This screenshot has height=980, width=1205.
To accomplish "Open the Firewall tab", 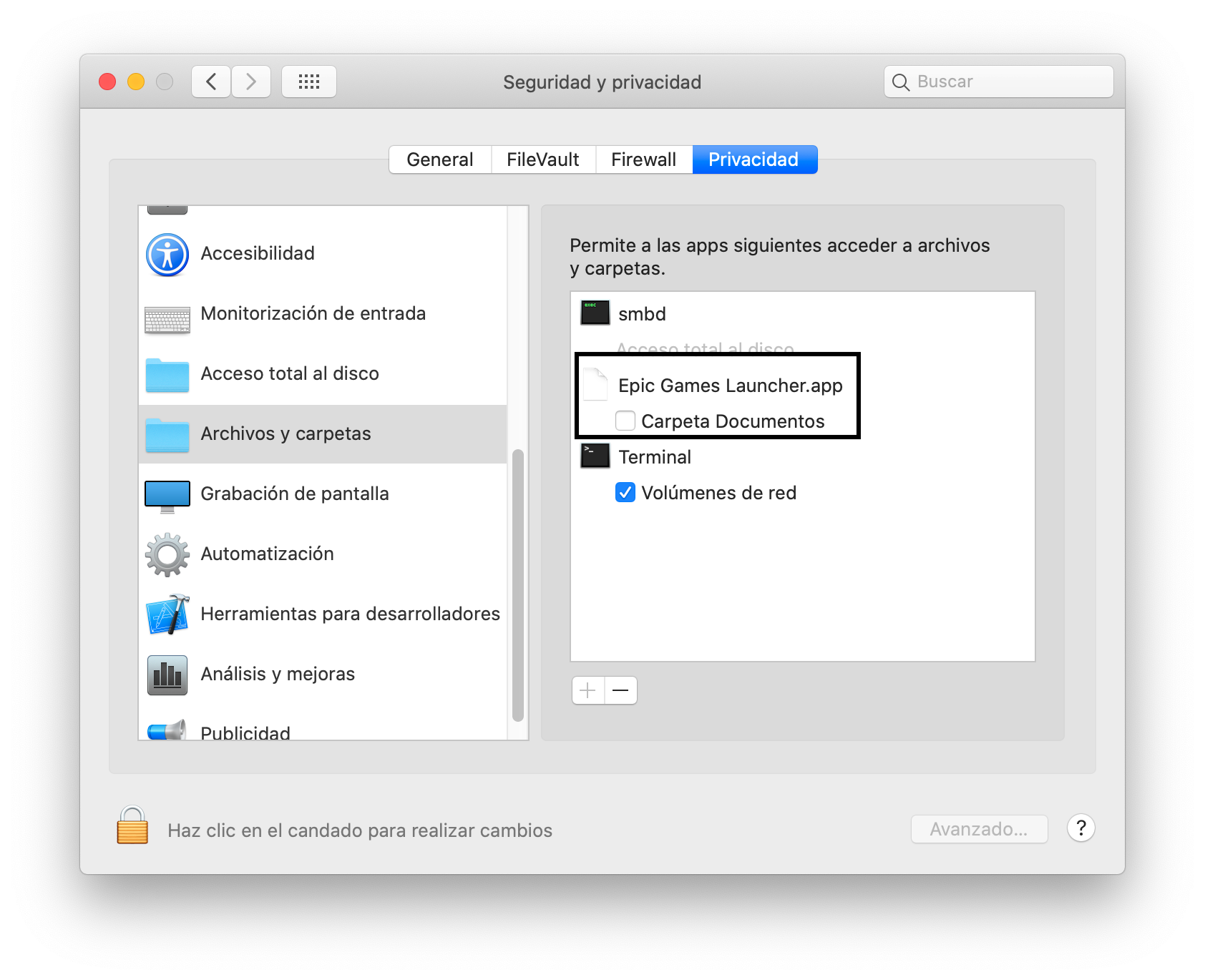I will click(643, 160).
